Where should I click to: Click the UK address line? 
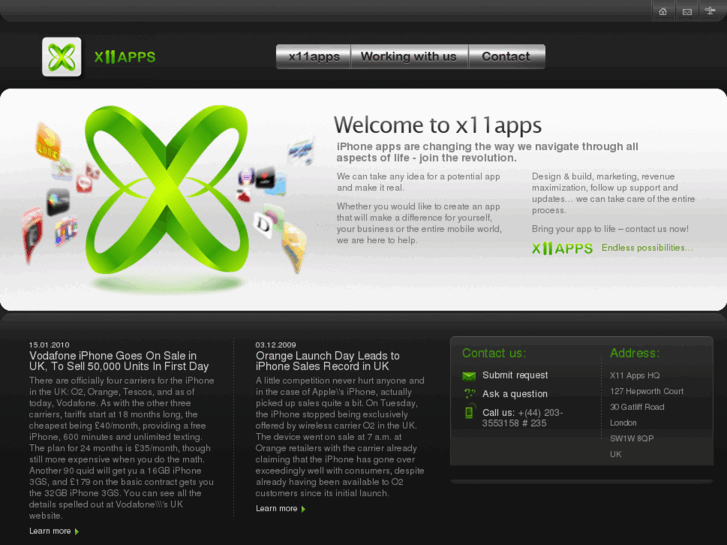(616, 455)
